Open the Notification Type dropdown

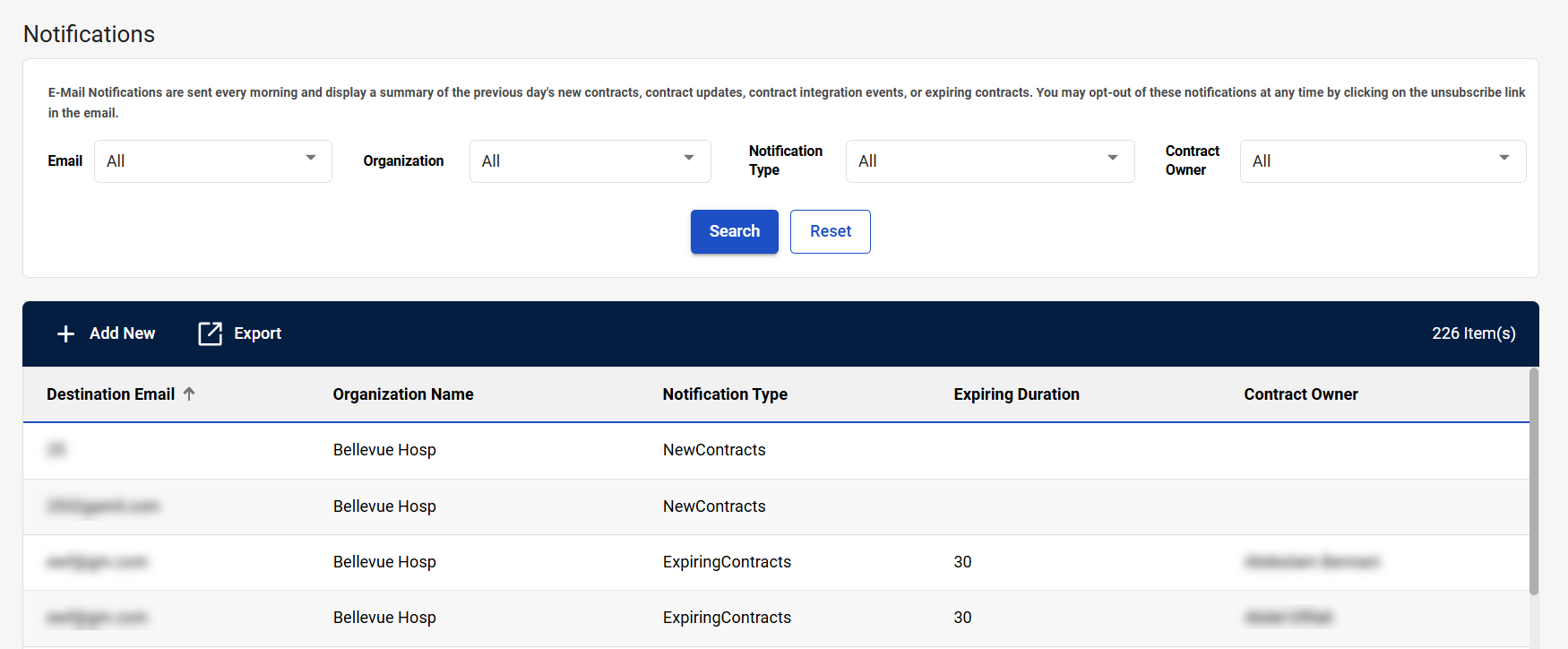(x=989, y=161)
